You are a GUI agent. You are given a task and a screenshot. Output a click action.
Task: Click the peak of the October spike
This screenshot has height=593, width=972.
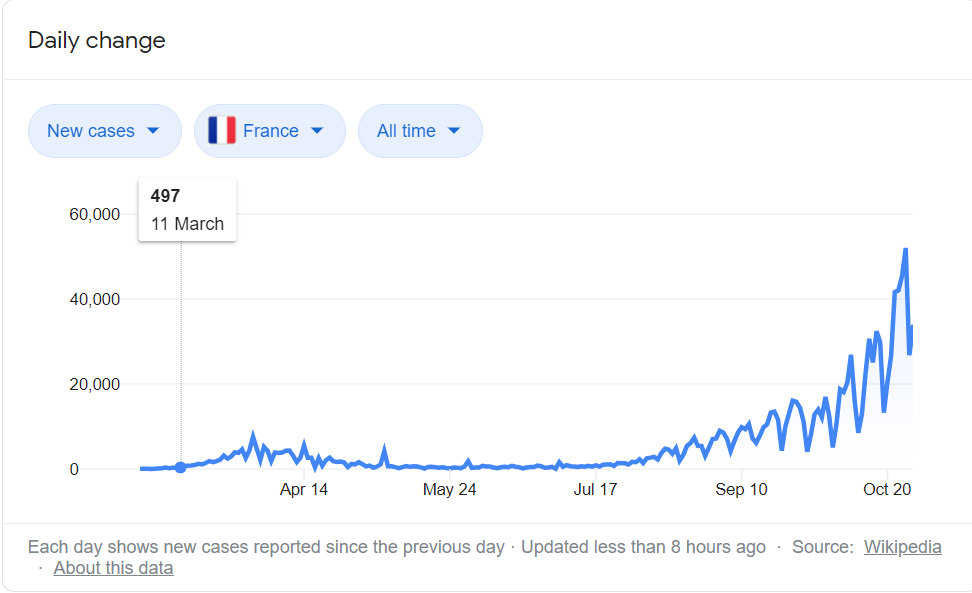tap(906, 250)
